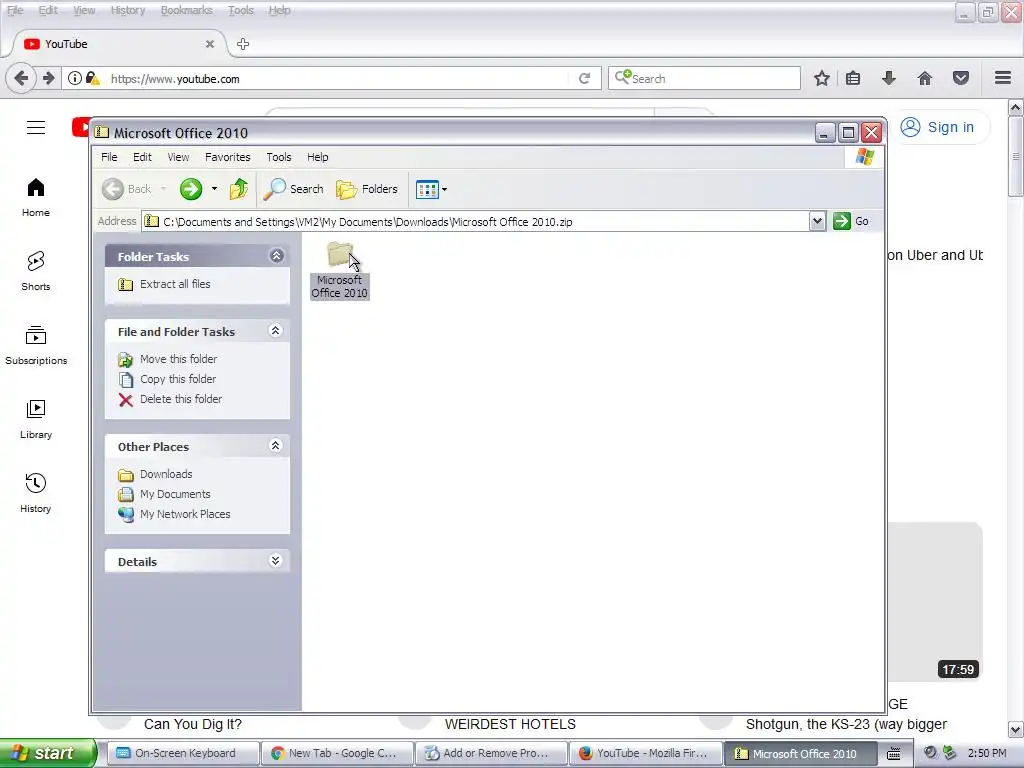Open YouTube Subscriptions in sidebar
The image size is (1024, 768).
(x=36, y=345)
